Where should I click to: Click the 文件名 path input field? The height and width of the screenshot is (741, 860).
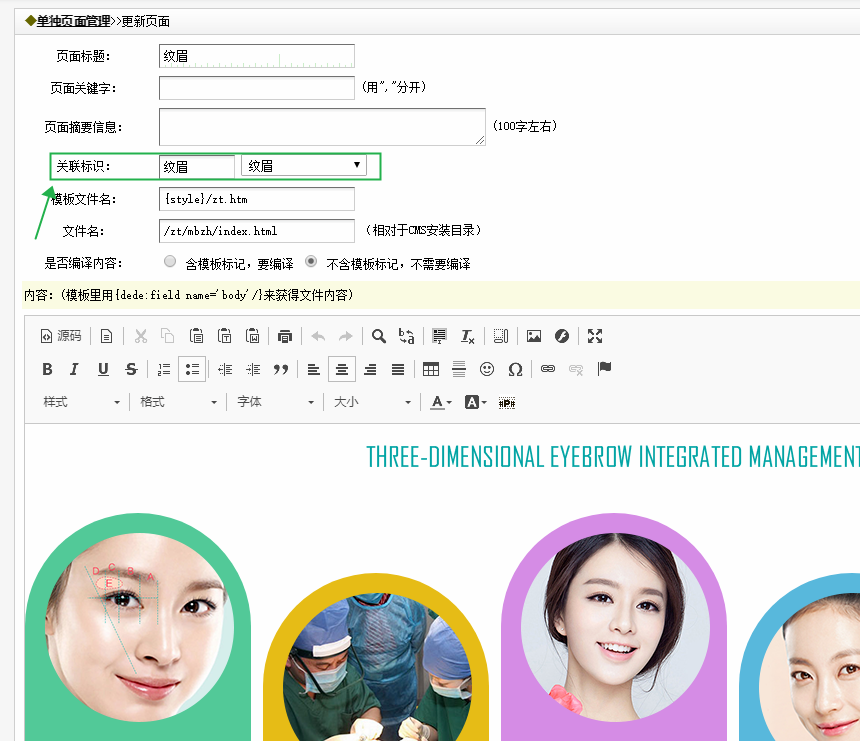[257, 231]
